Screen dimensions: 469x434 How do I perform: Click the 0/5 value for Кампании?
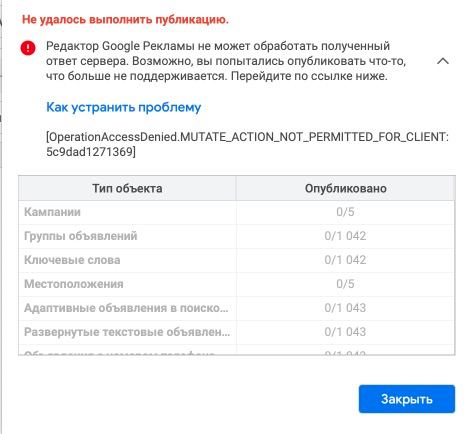click(x=345, y=212)
